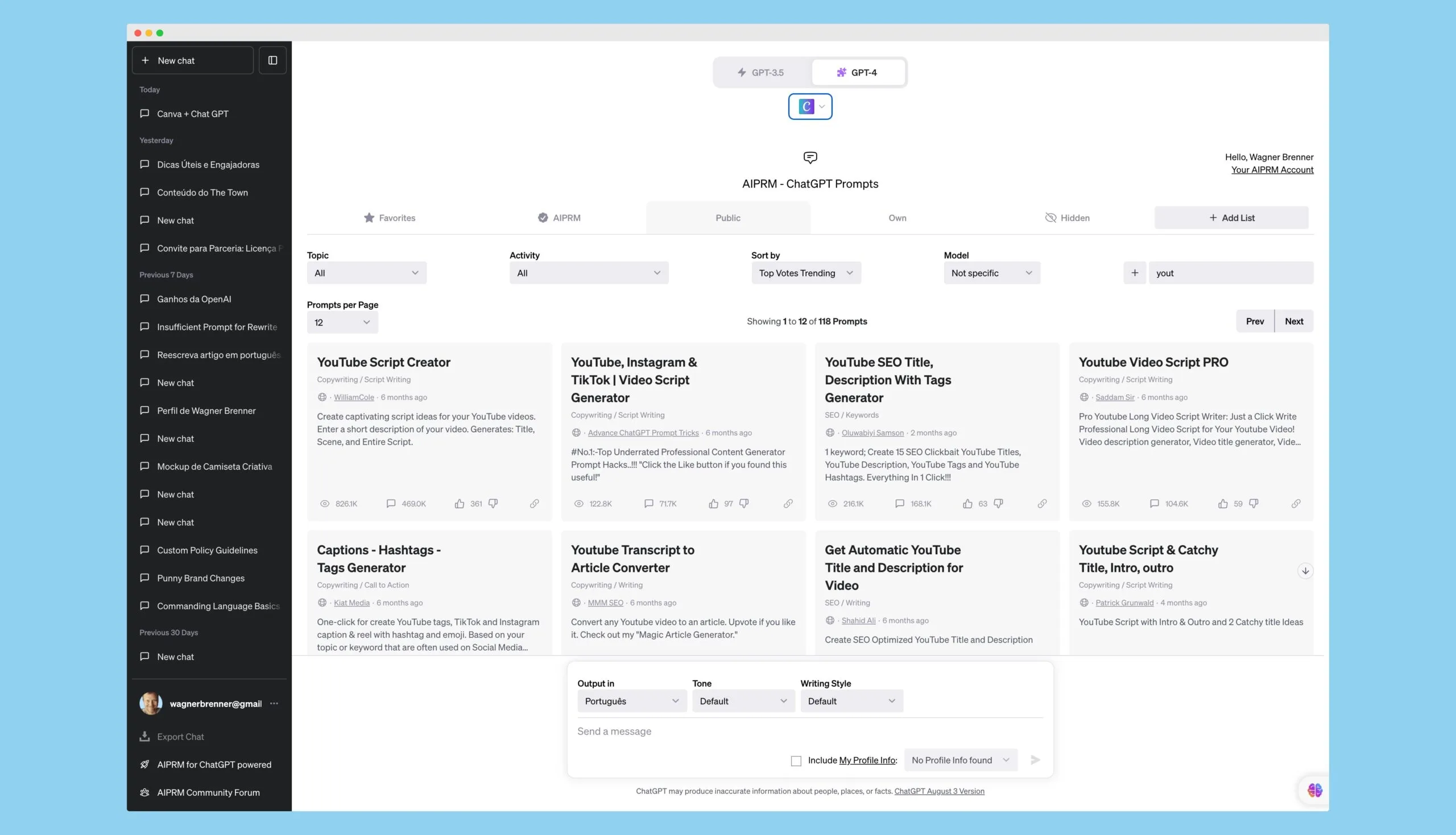Screen dimensions: 1456x835
Task: Click views eye icon on YouTube Script Creator
Action: coord(325,504)
